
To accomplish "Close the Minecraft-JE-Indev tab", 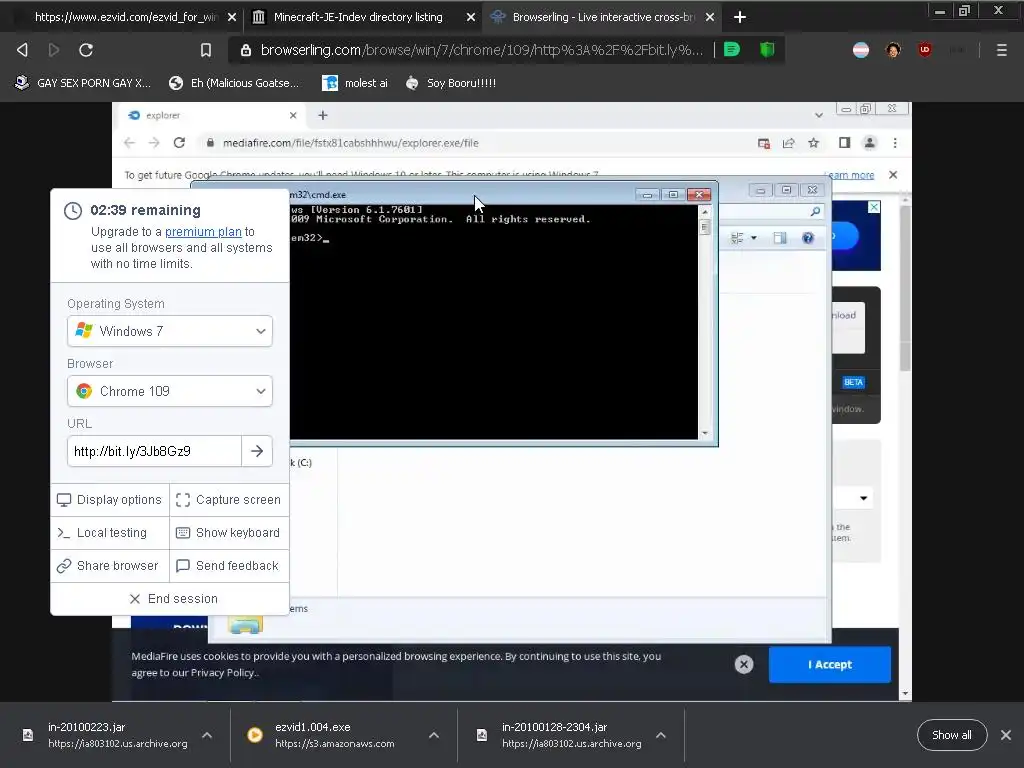I will tap(471, 17).
